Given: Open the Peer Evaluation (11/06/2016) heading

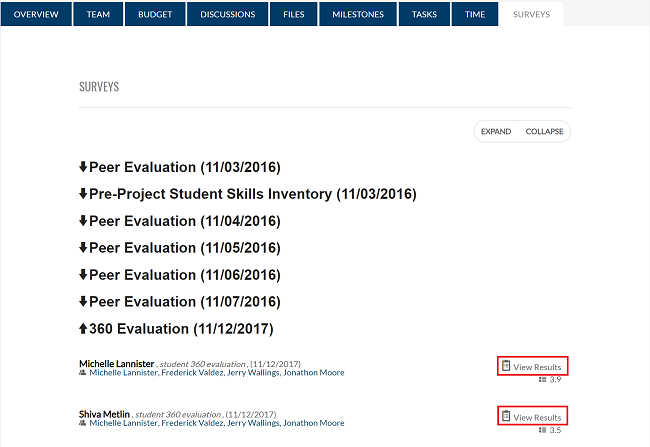Looking at the screenshot, I should [185, 275].
